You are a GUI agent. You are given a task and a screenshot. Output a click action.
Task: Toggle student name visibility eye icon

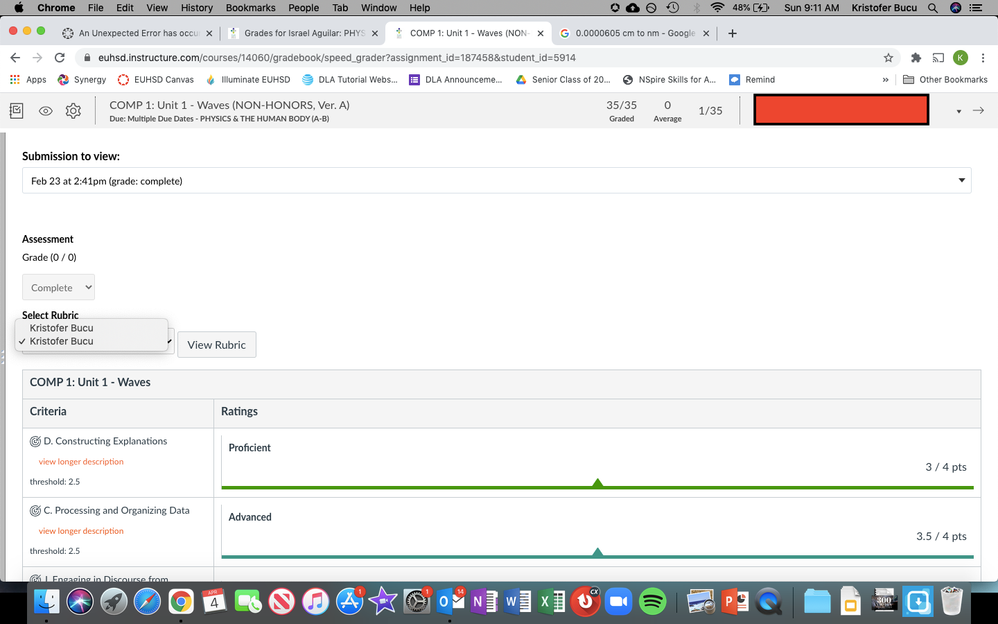(x=45, y=111)
